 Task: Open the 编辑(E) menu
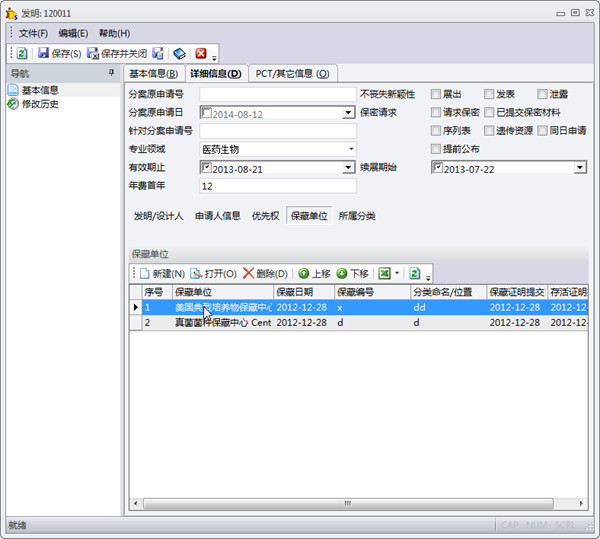pyautogui.click(x=73, y=33)
